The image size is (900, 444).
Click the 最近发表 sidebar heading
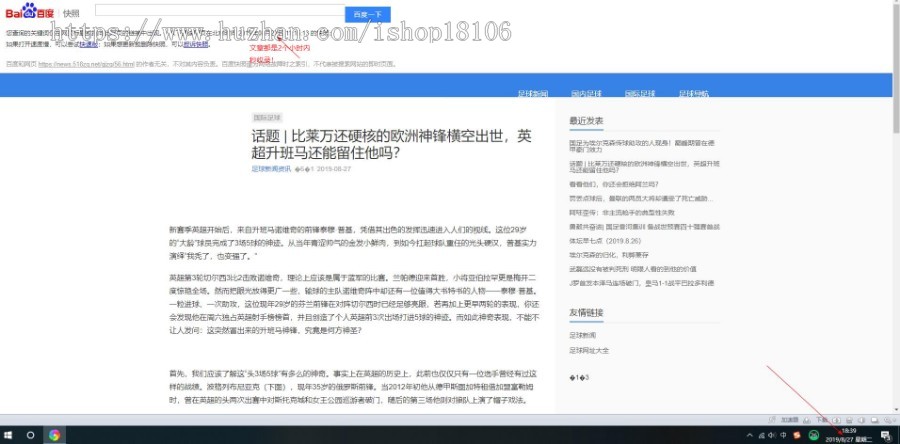point(586,120)
